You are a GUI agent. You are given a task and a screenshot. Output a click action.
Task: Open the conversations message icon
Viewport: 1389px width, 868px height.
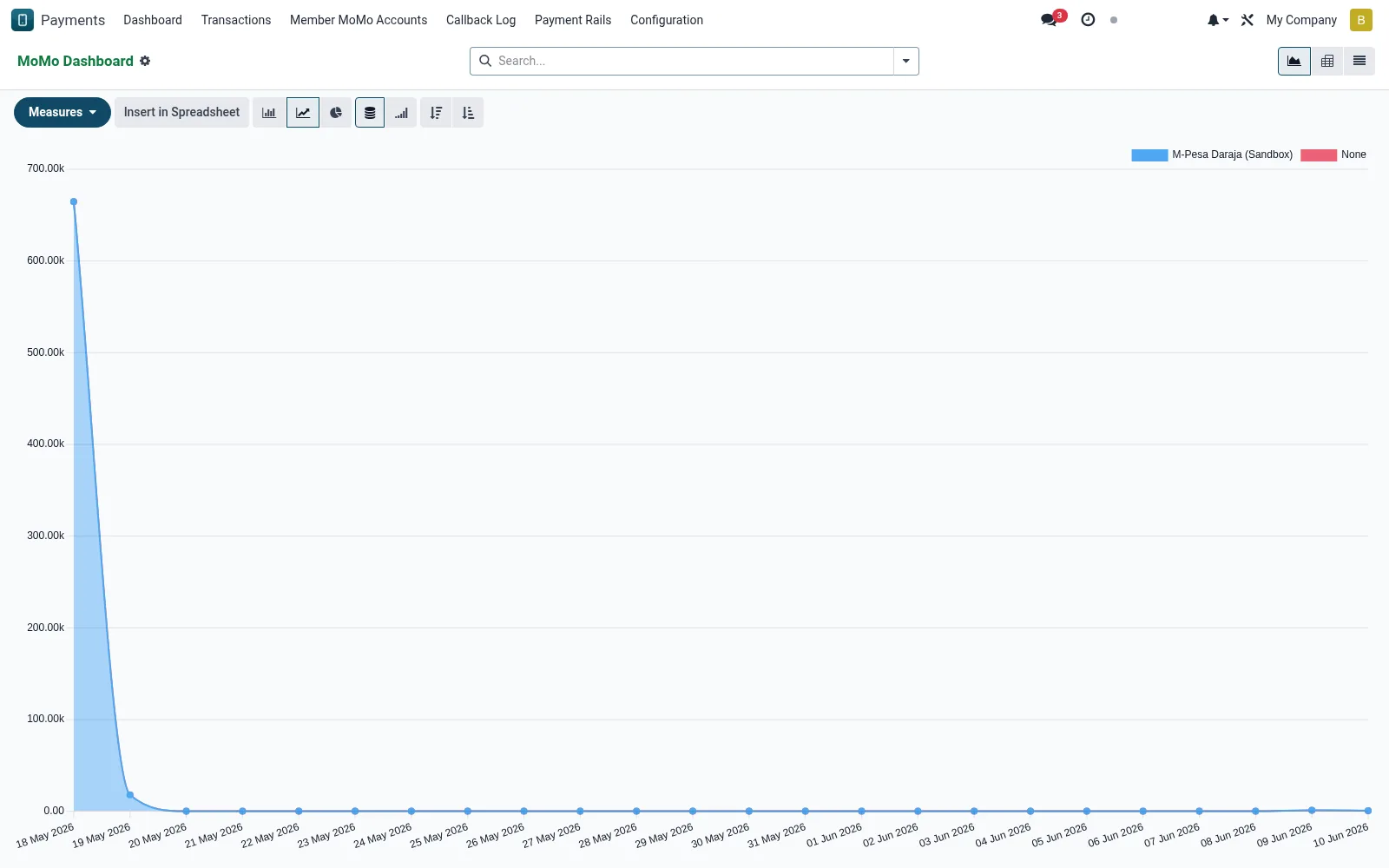(1050, 20)
